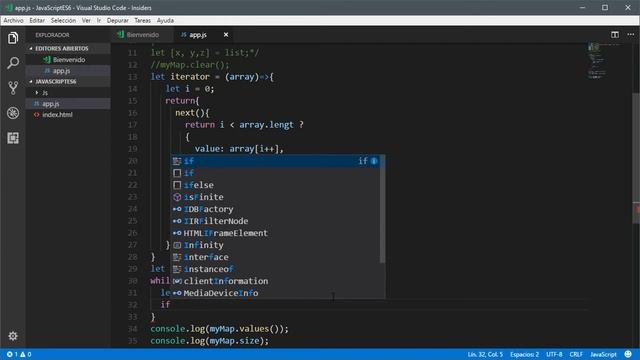Open the Archivo menu
Viewport: 640px width, 360px height.
13,20
